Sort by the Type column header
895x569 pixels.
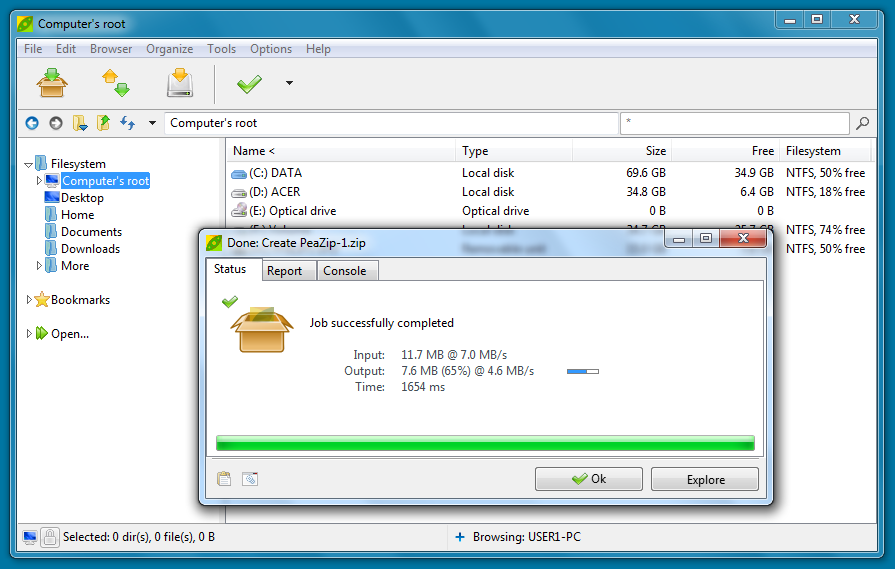click(x=514, y=151)
